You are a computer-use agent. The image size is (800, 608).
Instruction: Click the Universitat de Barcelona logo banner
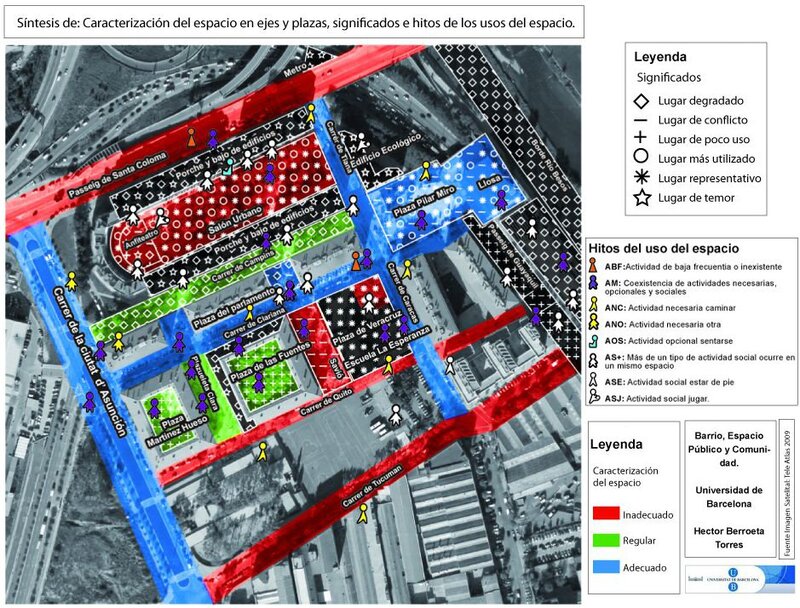[x=736, y=579]
